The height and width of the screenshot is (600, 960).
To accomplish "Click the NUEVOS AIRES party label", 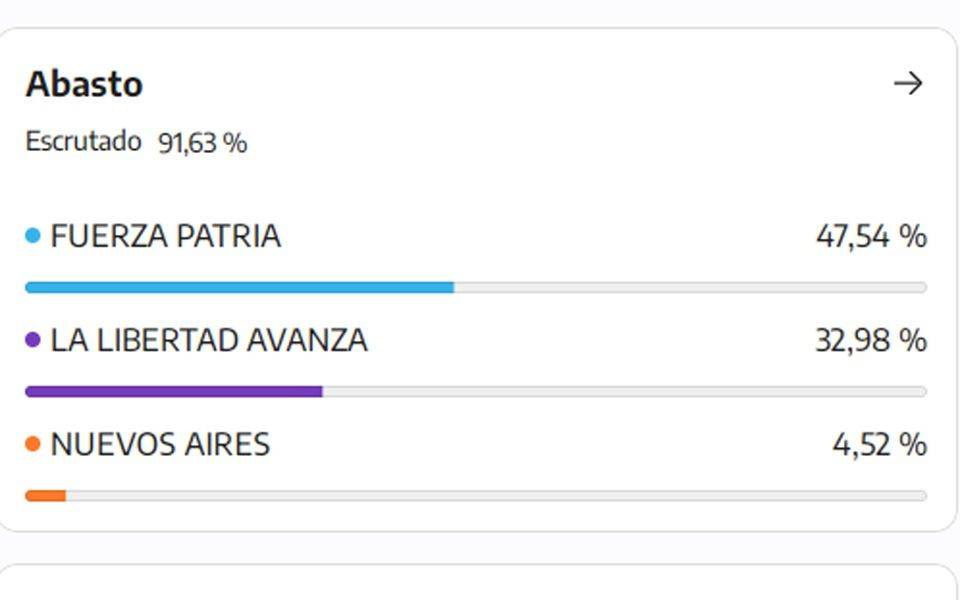I will (x=160, y=444).
